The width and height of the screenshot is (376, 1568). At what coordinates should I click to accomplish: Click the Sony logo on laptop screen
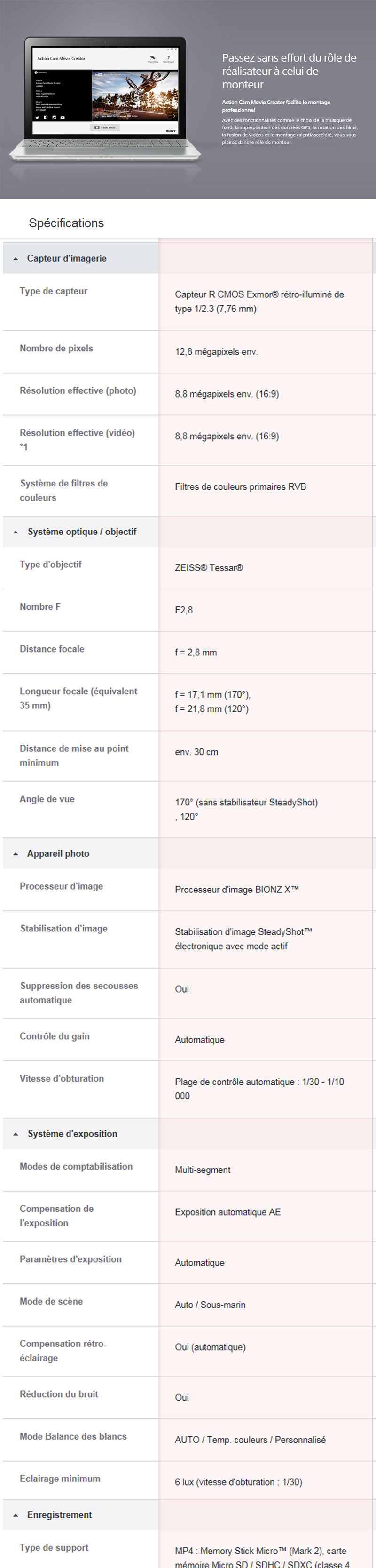[171, 130]
